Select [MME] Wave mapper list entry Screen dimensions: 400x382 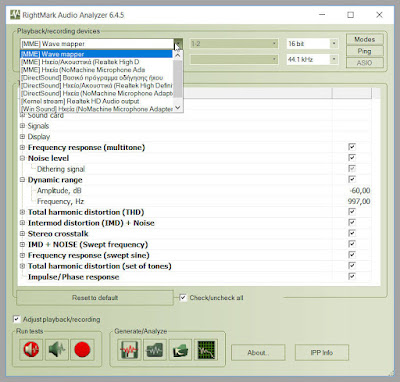click(96, 54)
